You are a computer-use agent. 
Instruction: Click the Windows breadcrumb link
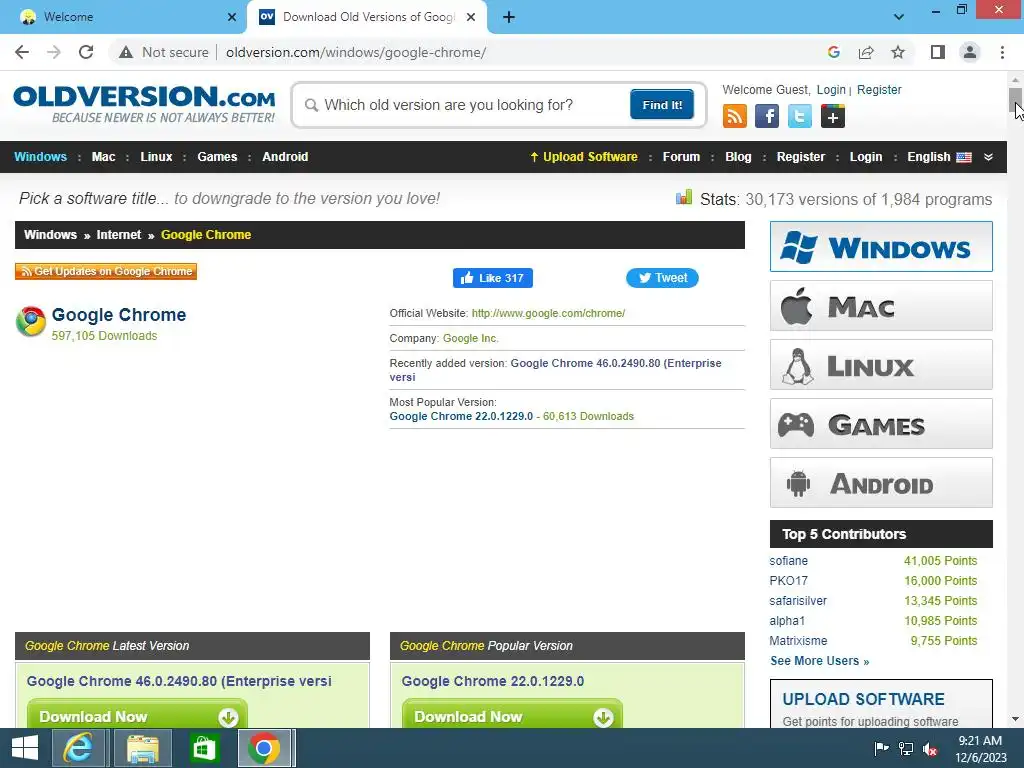click(x=50, y=234)
